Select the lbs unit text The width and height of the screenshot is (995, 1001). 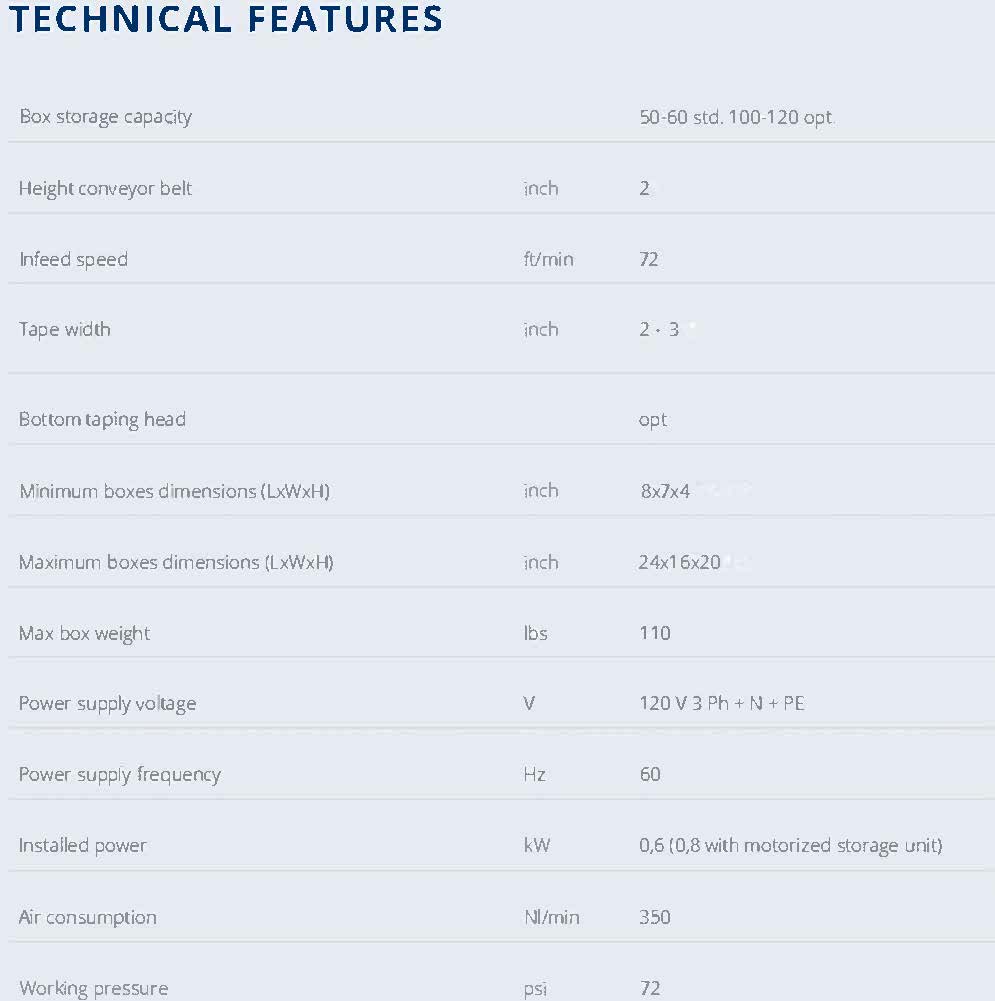tap(535, 633)
